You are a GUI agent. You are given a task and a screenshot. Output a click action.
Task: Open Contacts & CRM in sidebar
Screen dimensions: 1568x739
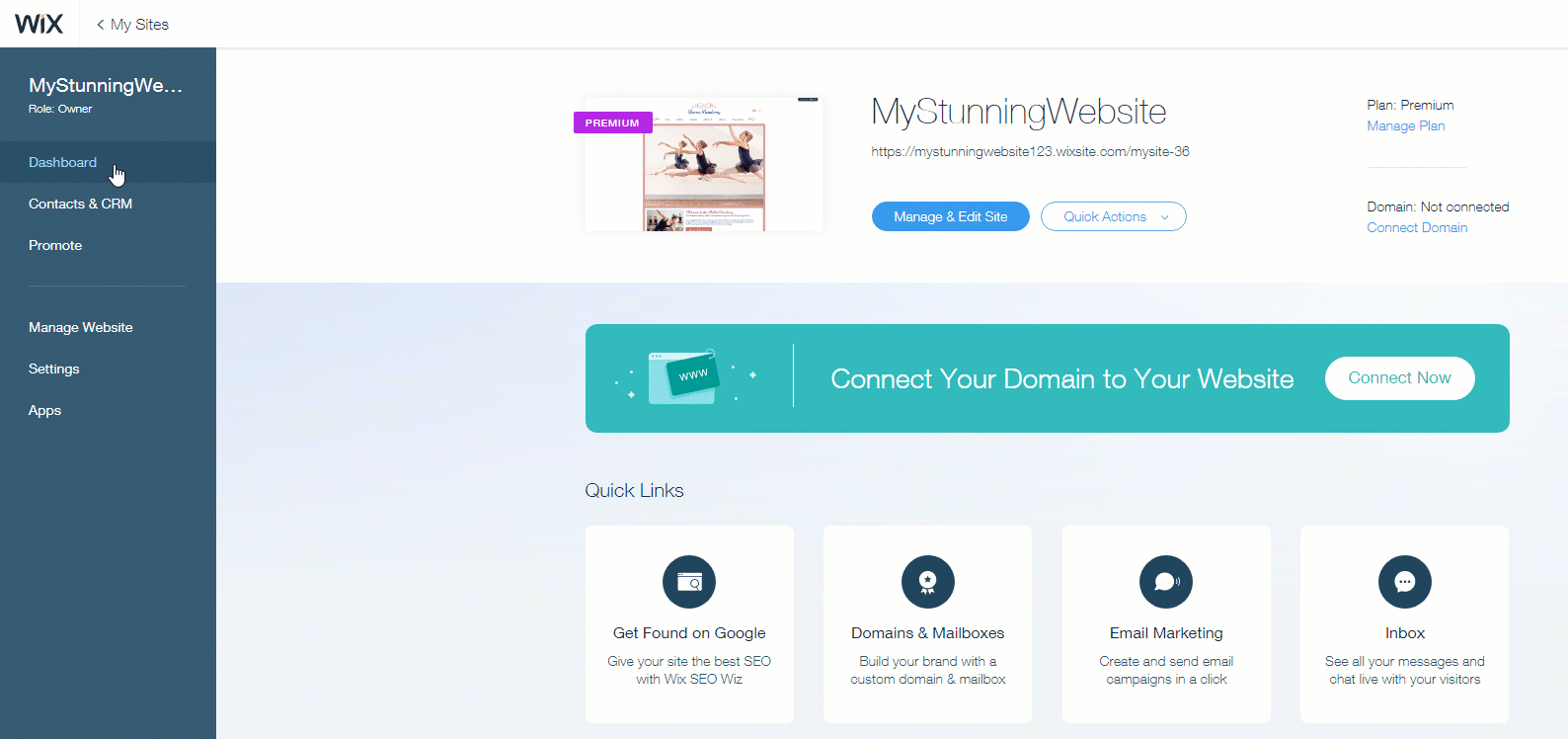coord(80,204)
